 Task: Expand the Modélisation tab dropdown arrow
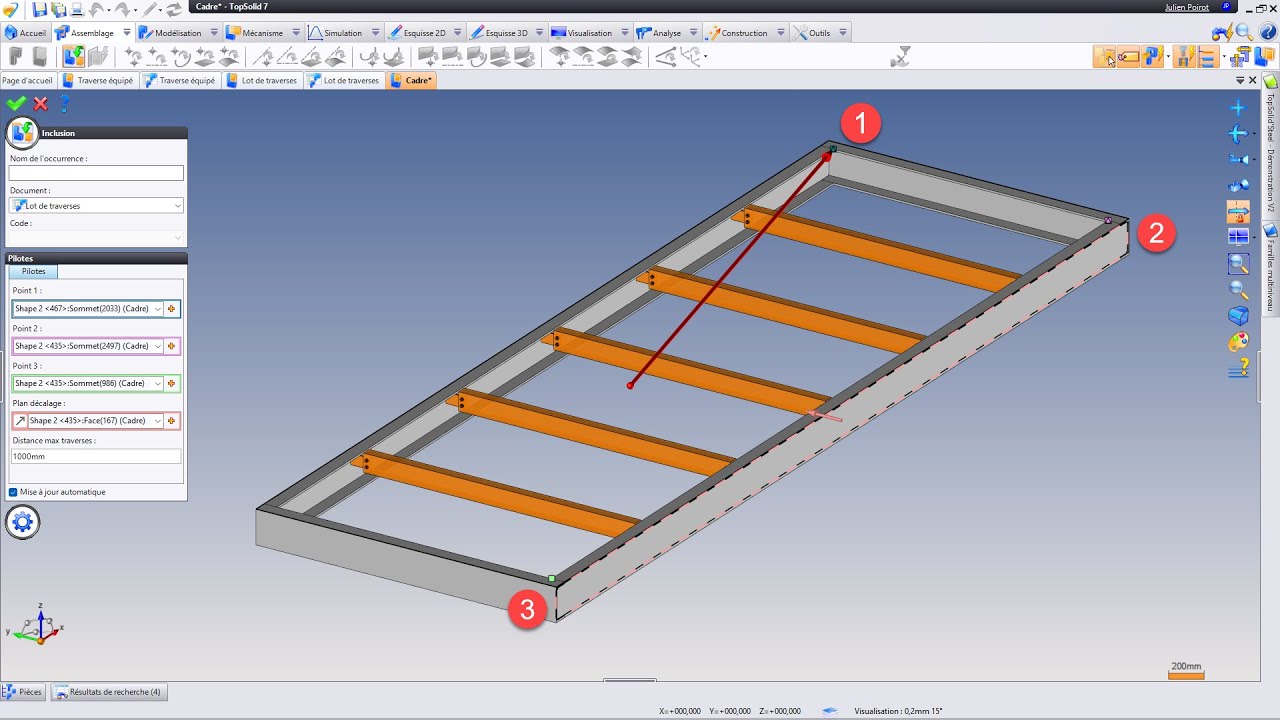click(214, 32)
